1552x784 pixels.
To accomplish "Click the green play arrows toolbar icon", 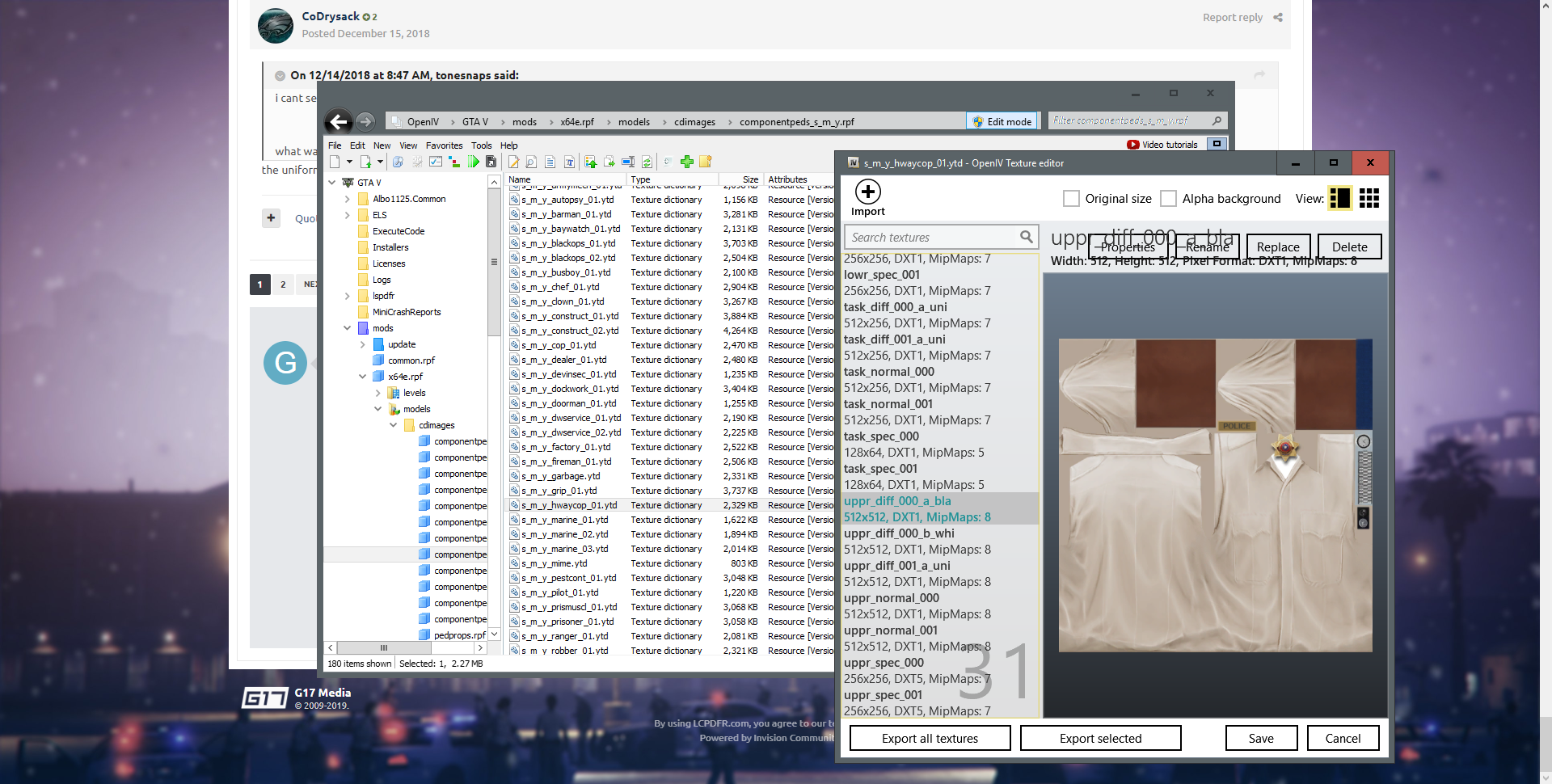I will 473,162.
